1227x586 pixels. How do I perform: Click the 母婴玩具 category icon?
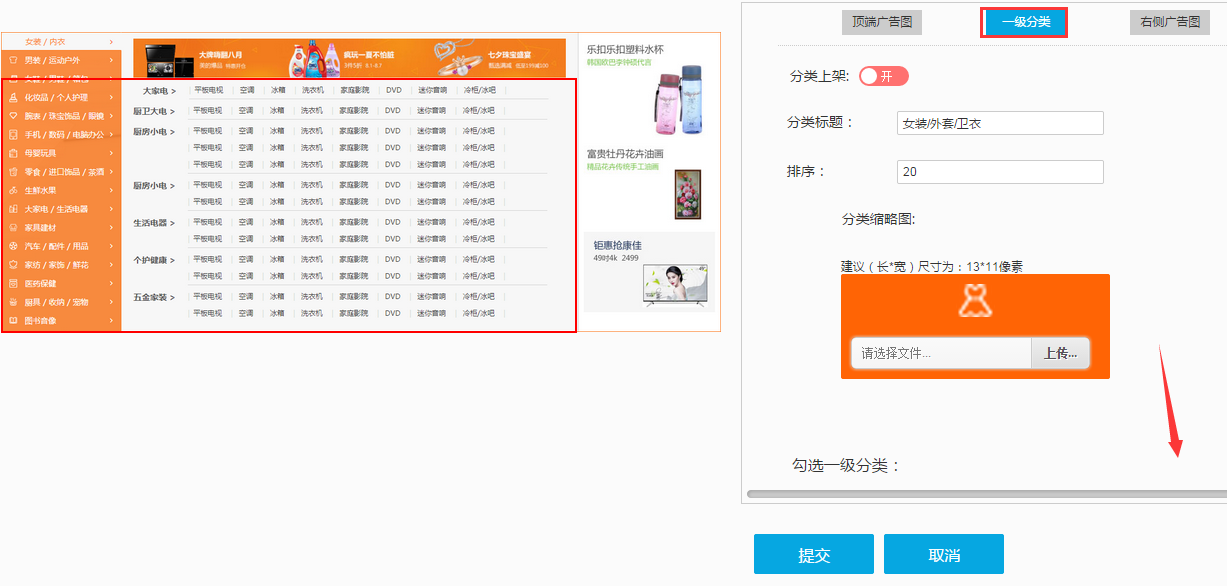pos(13,153)
